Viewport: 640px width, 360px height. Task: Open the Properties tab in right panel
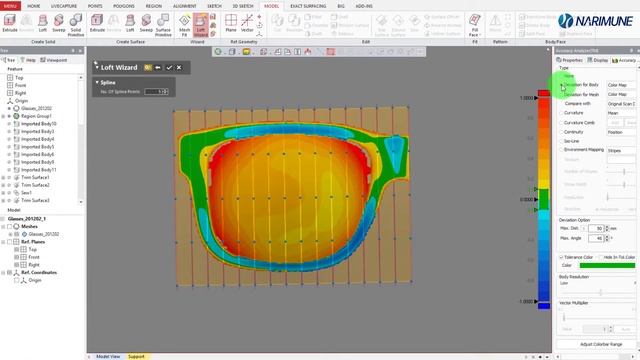[x=570, y=60]
